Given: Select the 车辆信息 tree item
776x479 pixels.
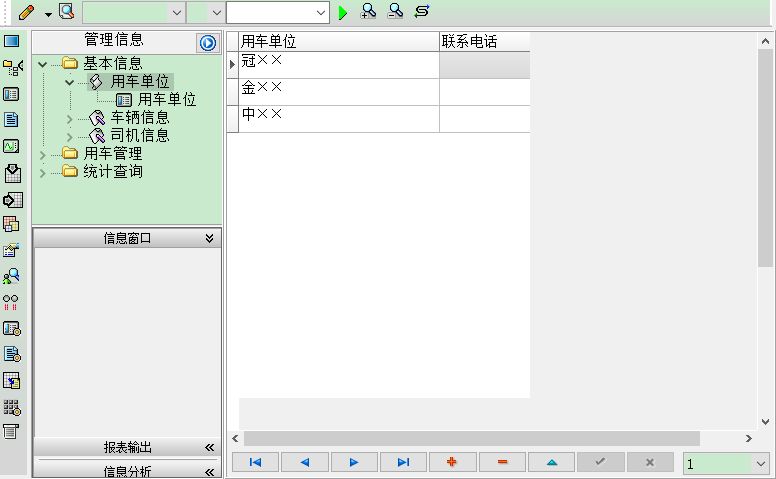Looking at the screenshot, I should pos(140,117).
